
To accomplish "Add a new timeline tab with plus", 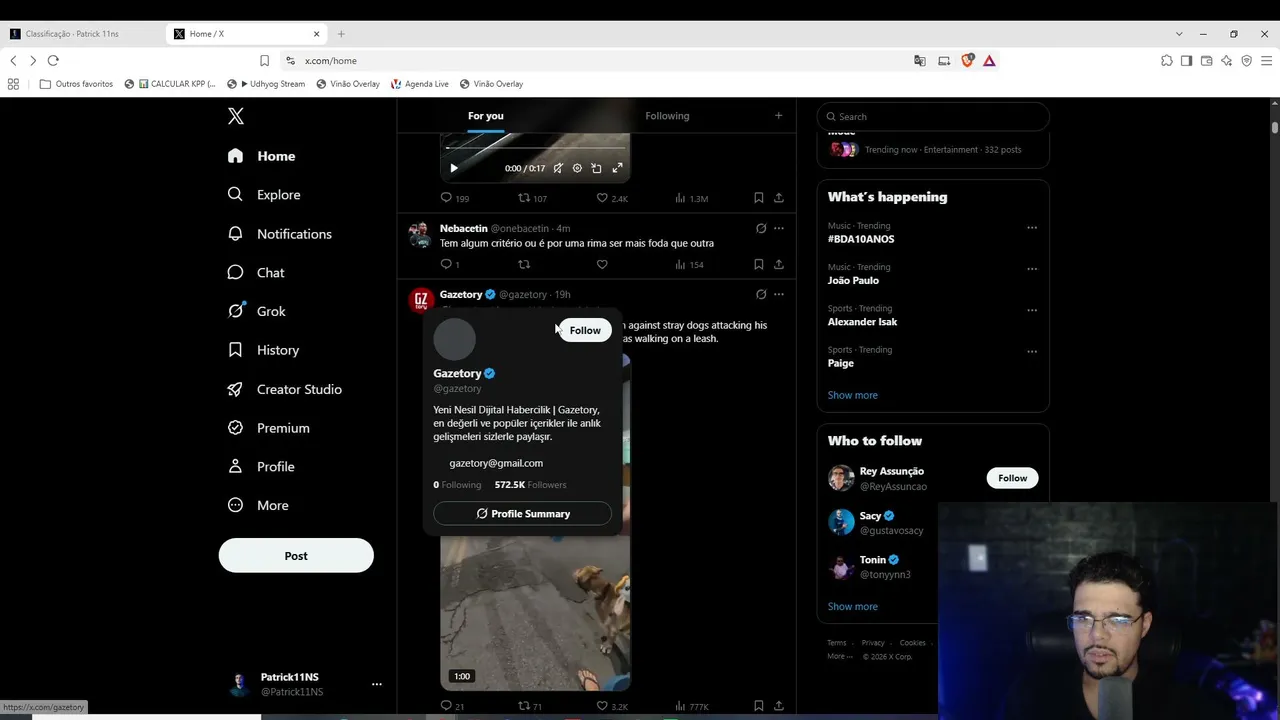I will click(779, 116).
